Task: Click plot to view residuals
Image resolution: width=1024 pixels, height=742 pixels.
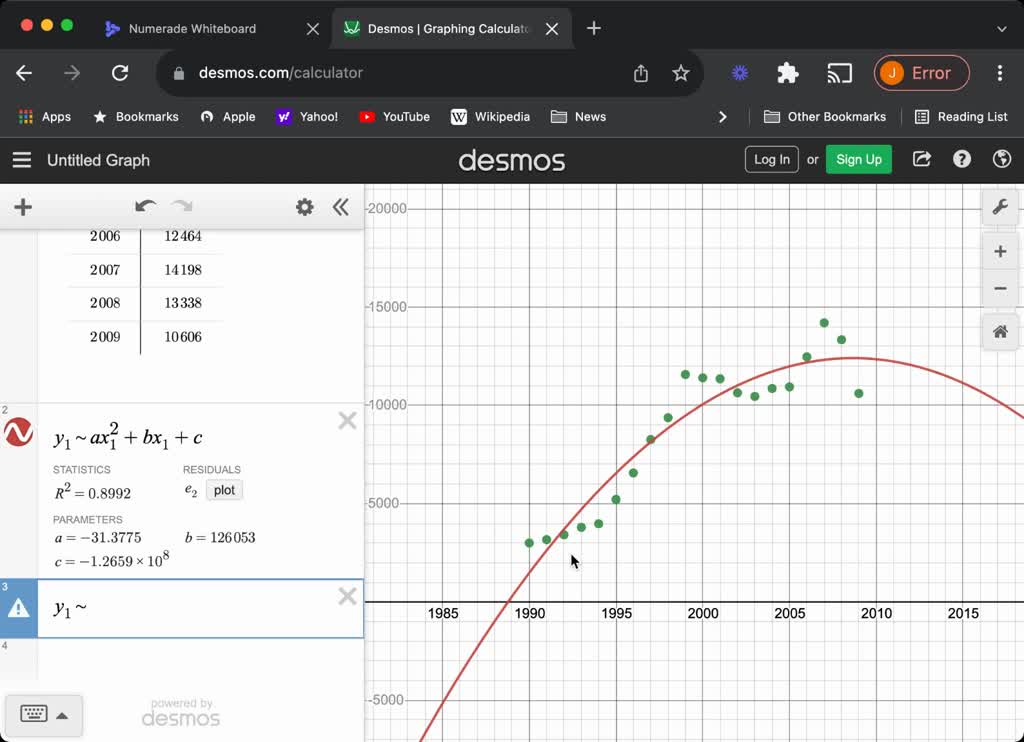Action: (224, 490)
